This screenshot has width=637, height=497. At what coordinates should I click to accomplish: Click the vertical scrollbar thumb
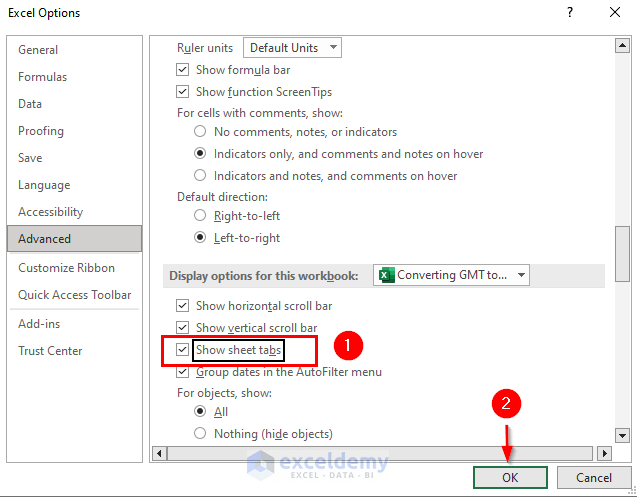click(x=622, y=254)
